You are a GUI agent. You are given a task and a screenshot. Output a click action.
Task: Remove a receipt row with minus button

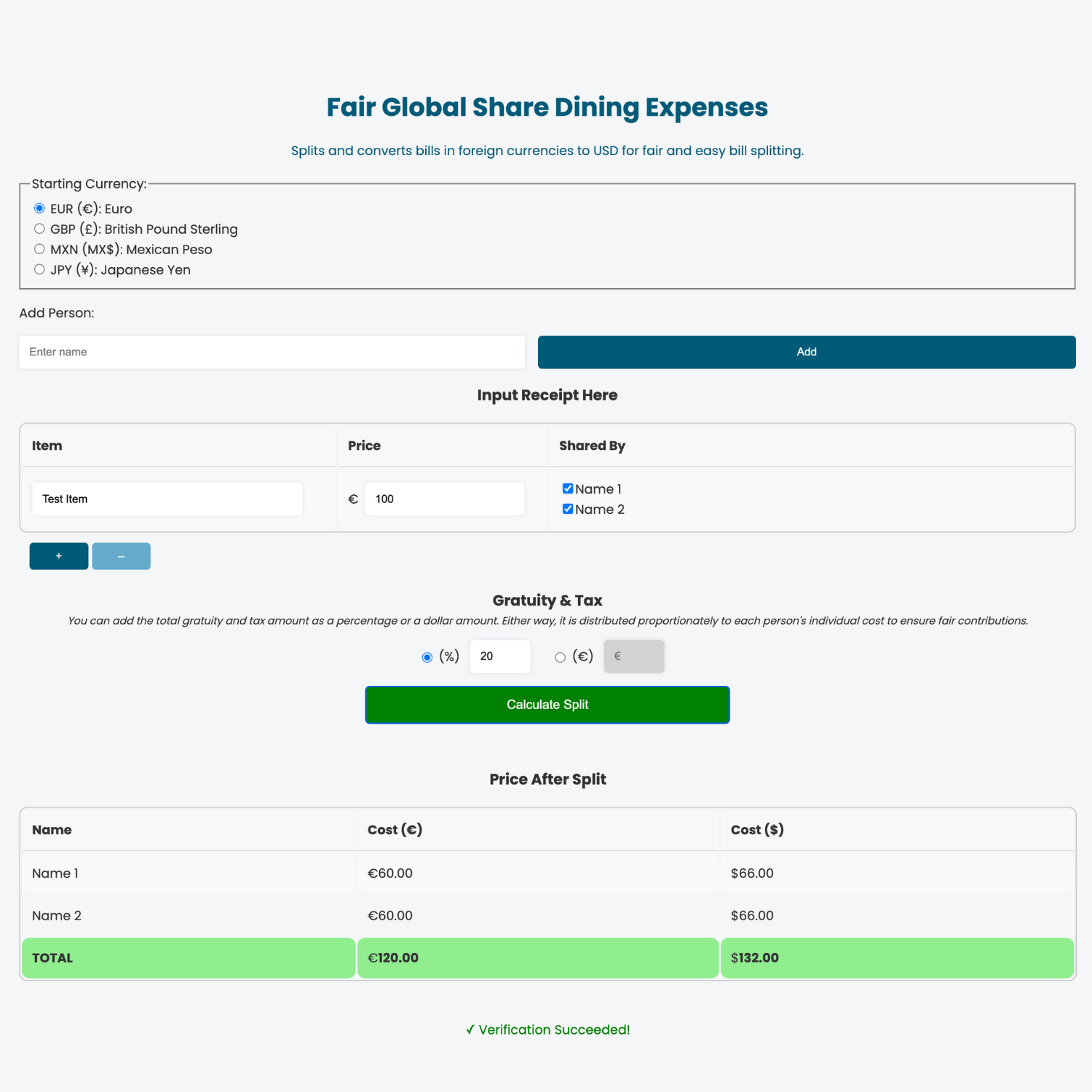pos(121,556)
